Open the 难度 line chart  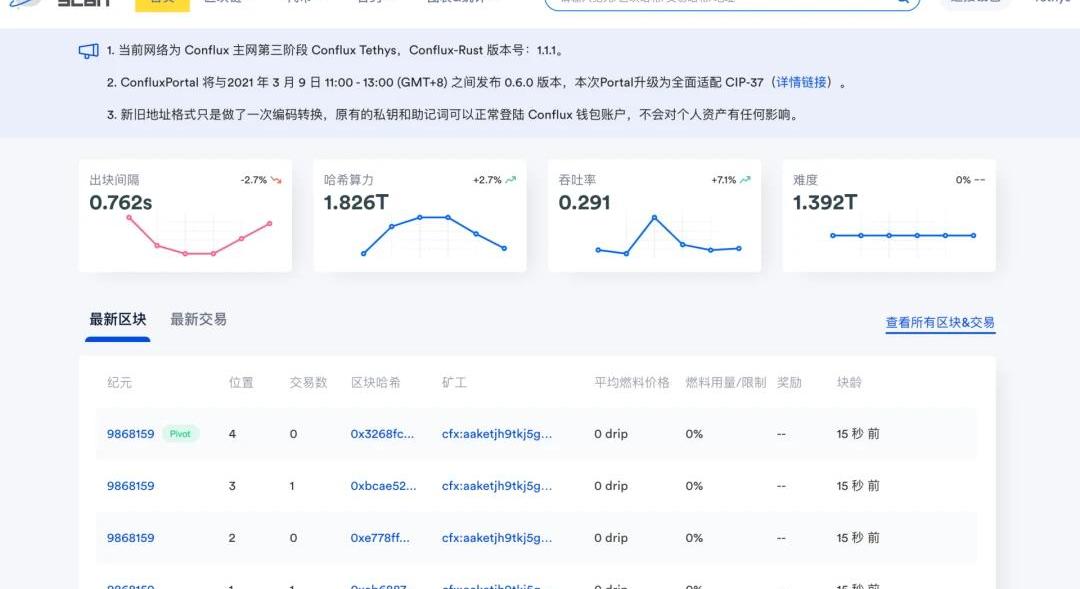pos(902,236)
